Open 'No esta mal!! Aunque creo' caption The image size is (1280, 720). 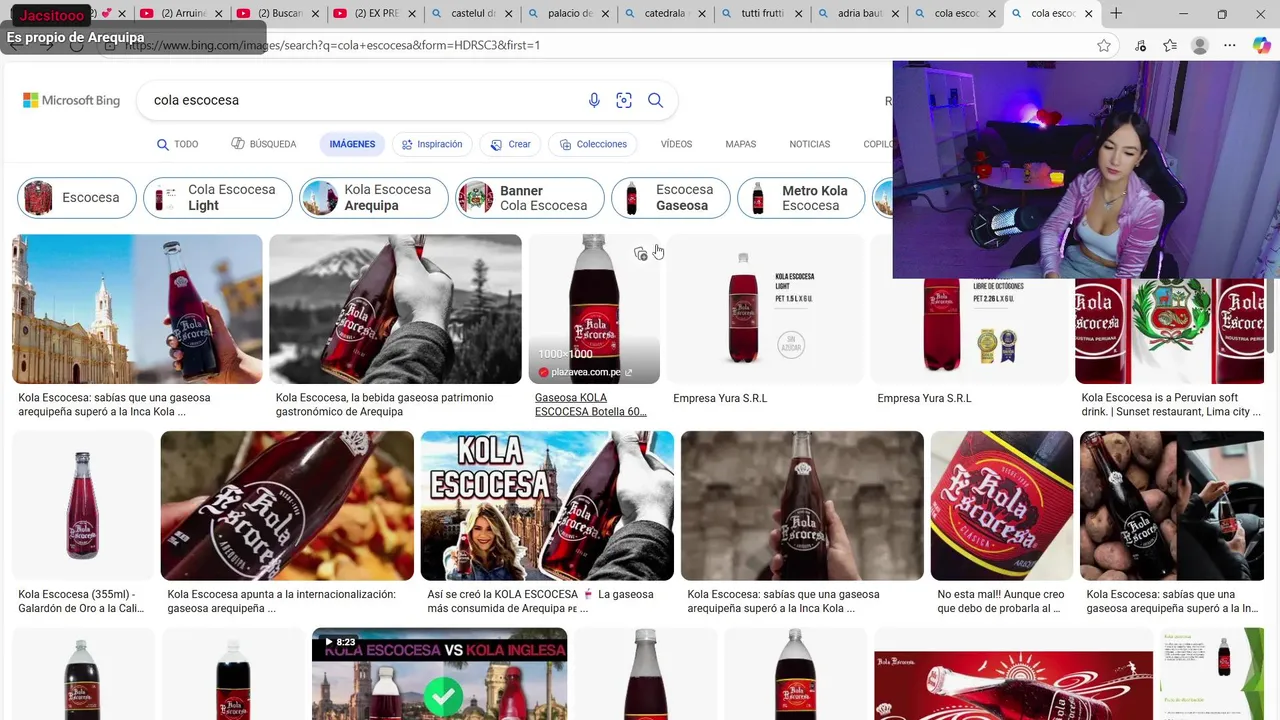(x=1001, y=601)
